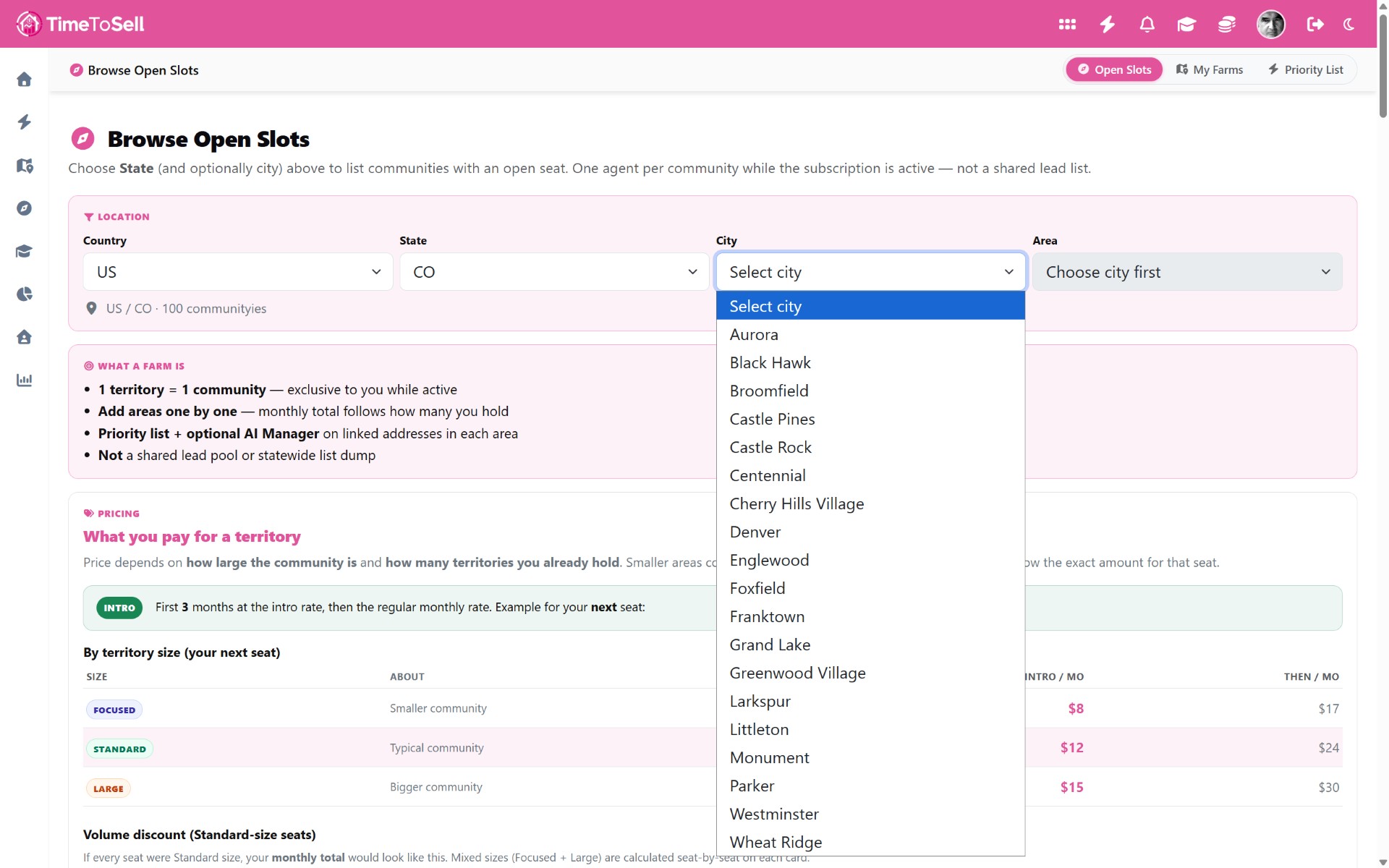Open the user avatar profile

tap(1270, 24)
